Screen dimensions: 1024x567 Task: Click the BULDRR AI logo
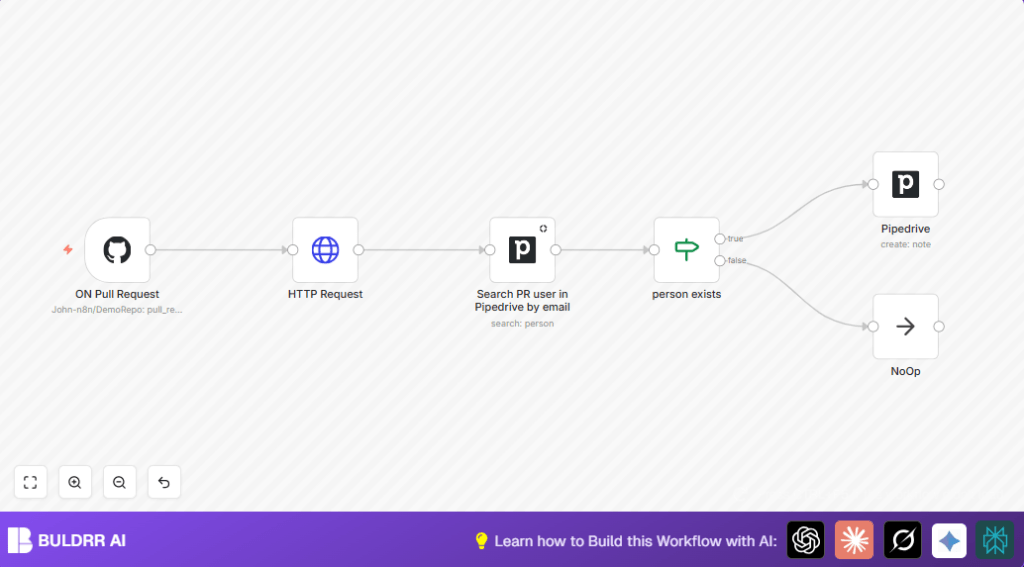click(x=67, y=540)
